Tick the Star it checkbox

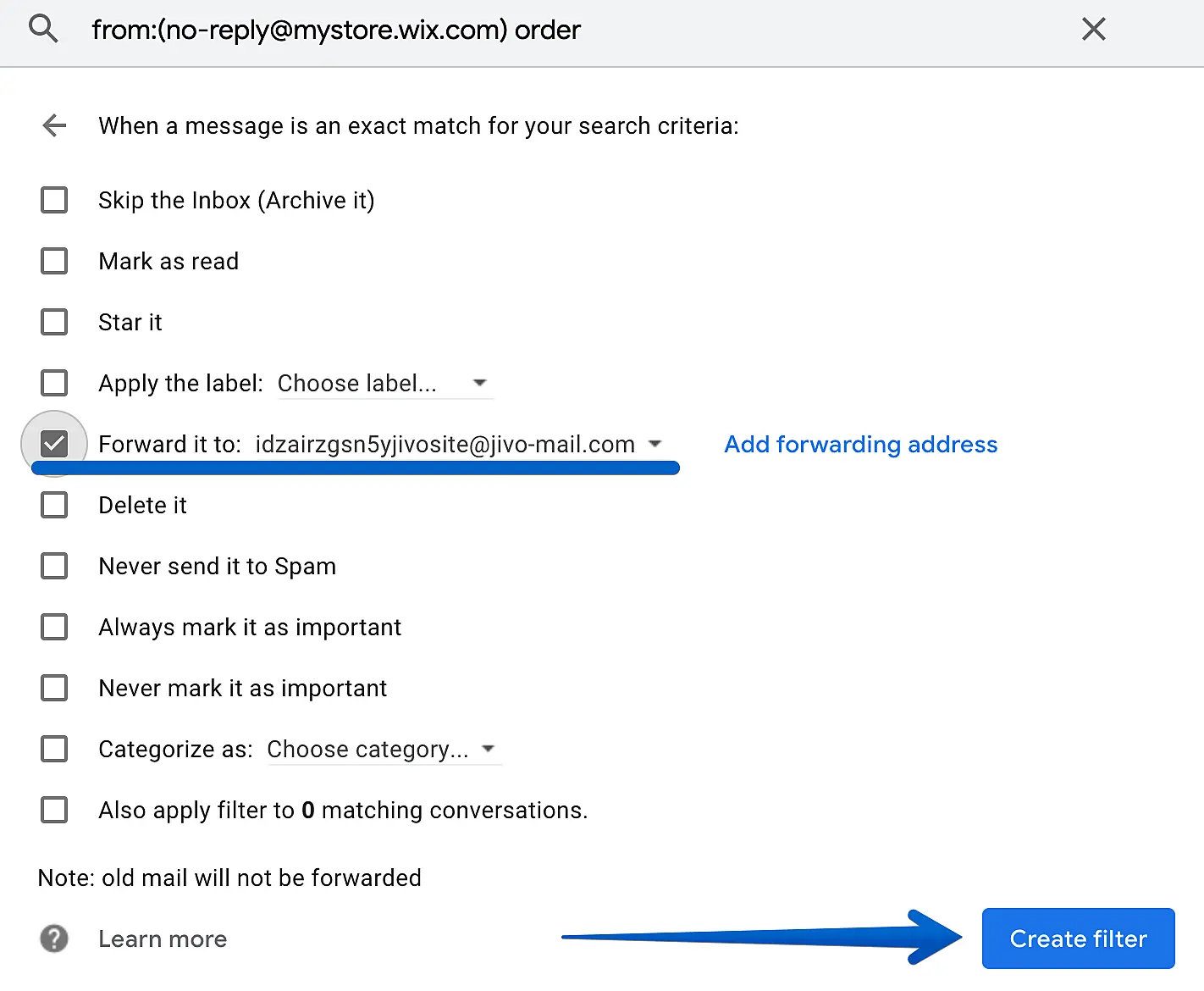click(x=54, y=322)
